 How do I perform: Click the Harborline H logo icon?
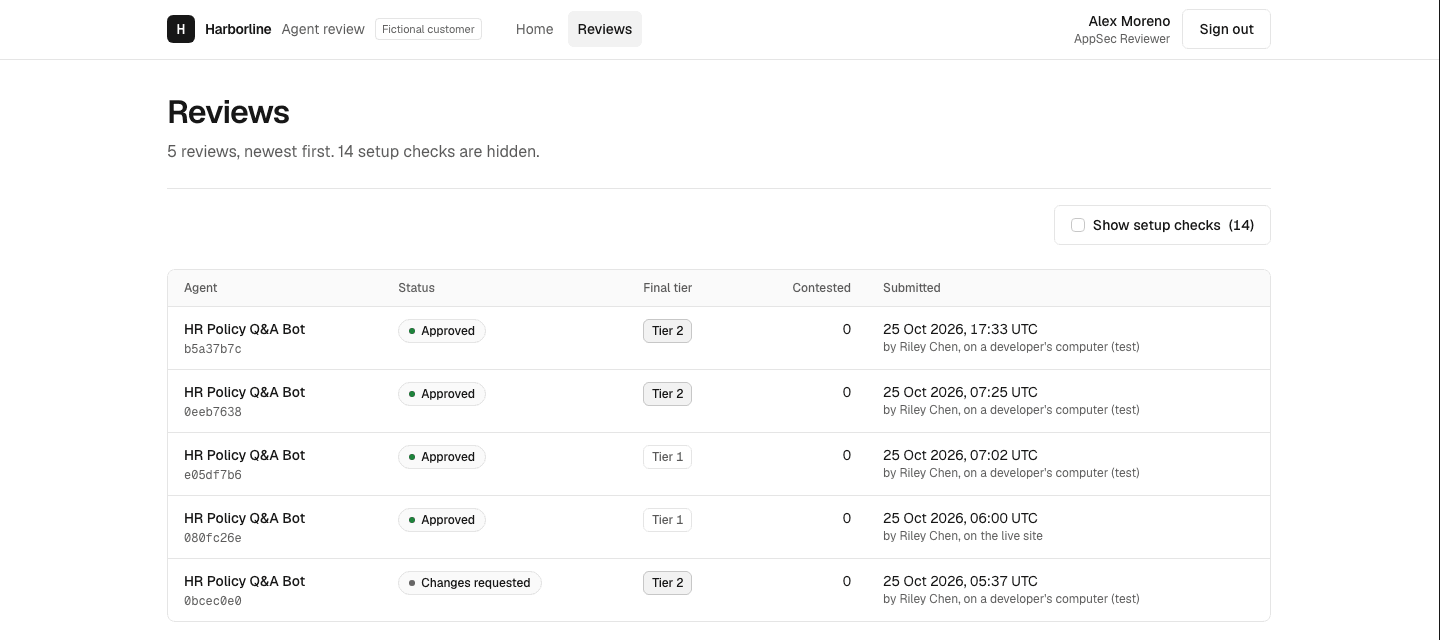[181, 29]
